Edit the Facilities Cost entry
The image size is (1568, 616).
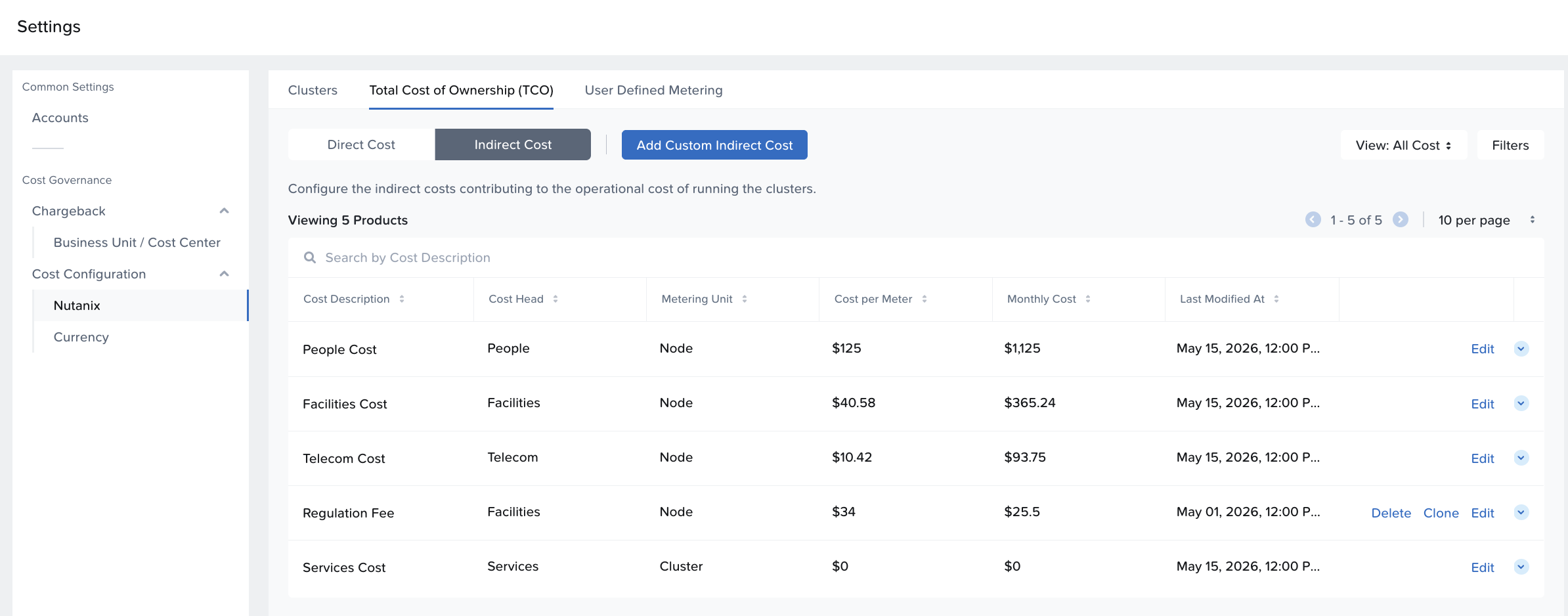1483,404
